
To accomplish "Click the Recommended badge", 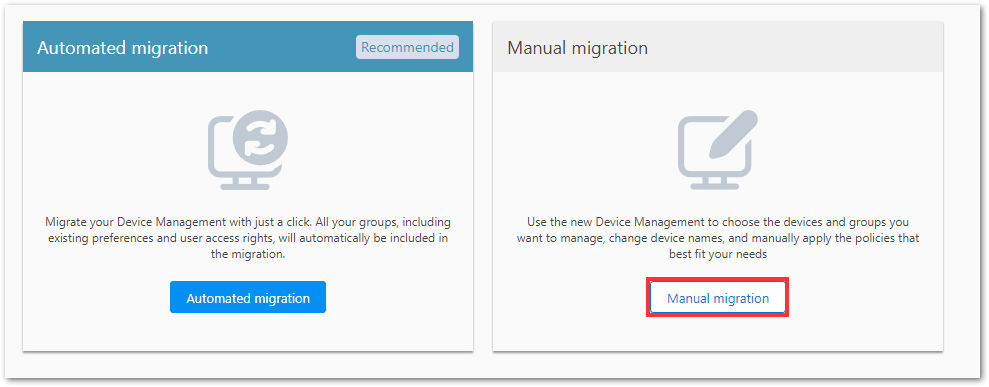I will [407, 47].
